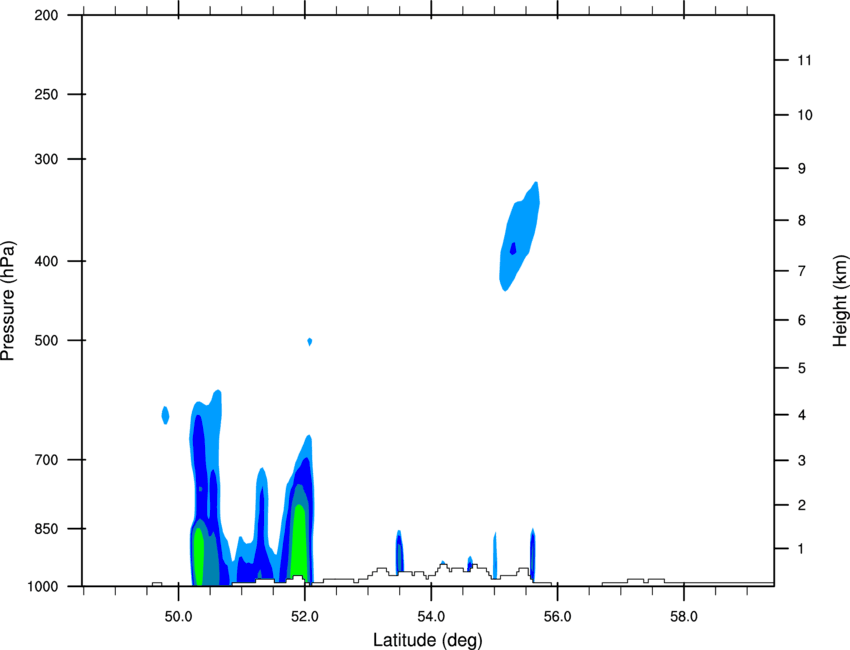
Task: Select the 500 pressure tick label
Action: [46, 340]
